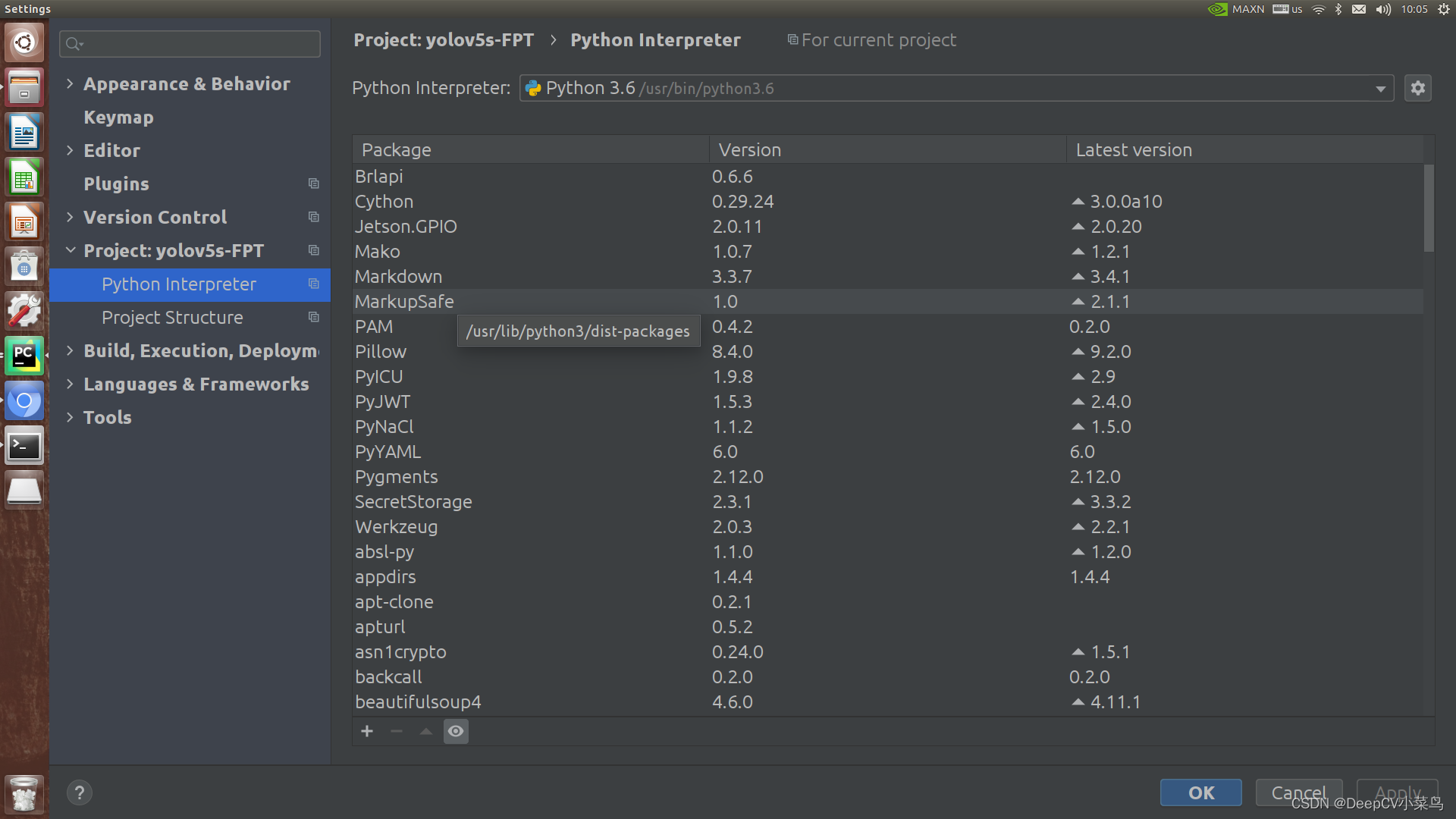
Task: Open the Python Interpreter dropdown
Action: click(x=1380, y=89)
